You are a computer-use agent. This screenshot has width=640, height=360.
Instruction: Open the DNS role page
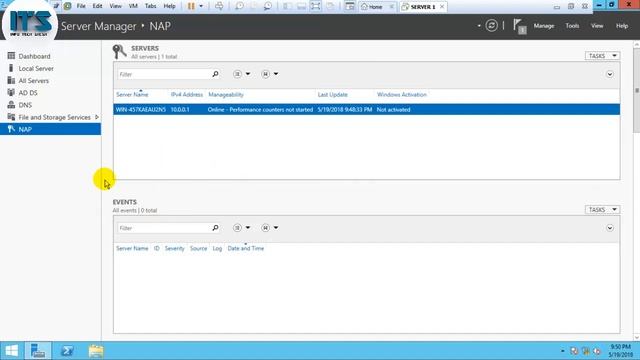[25, 105]
